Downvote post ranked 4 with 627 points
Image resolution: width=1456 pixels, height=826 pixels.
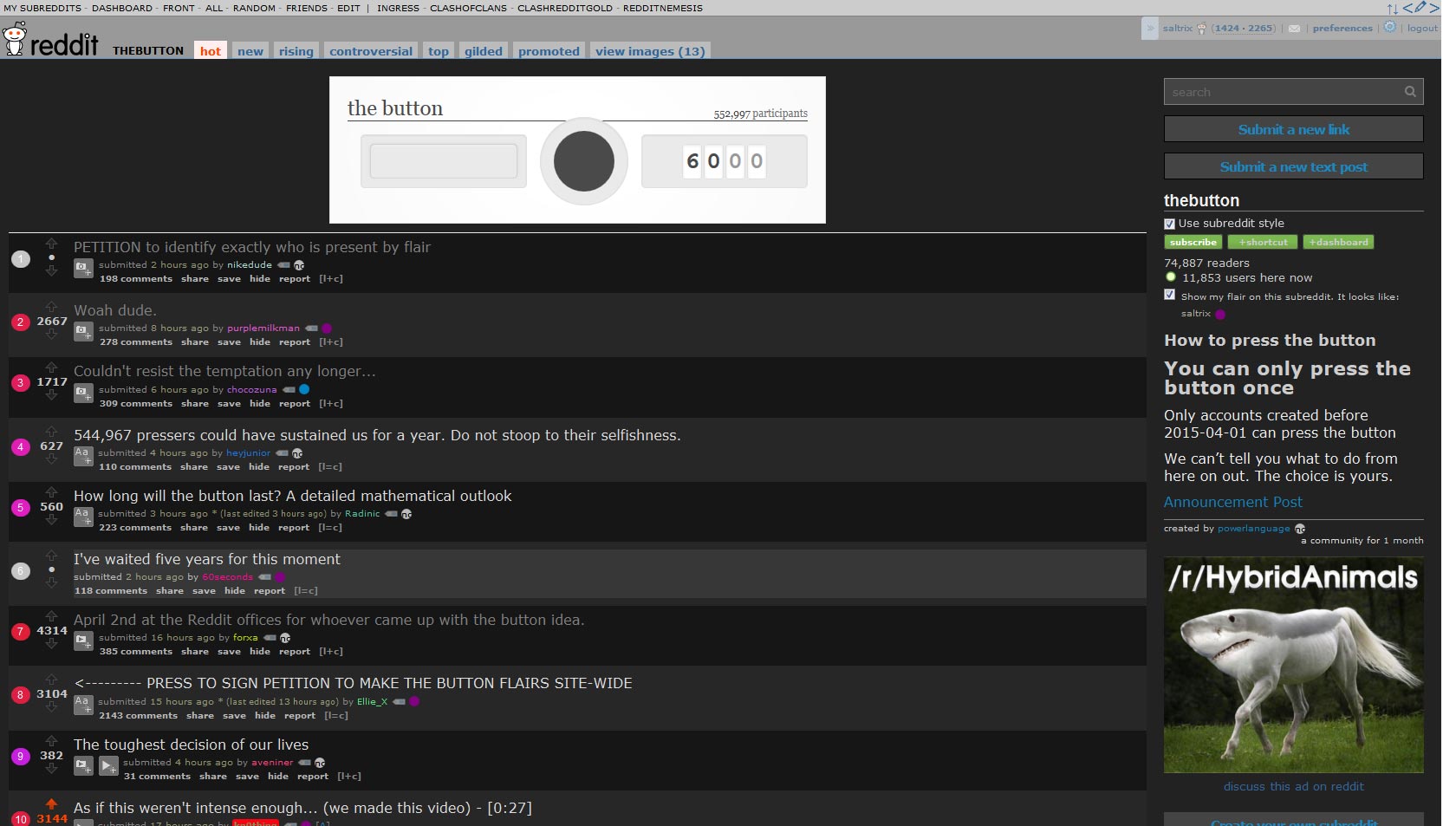coord(51,459)
